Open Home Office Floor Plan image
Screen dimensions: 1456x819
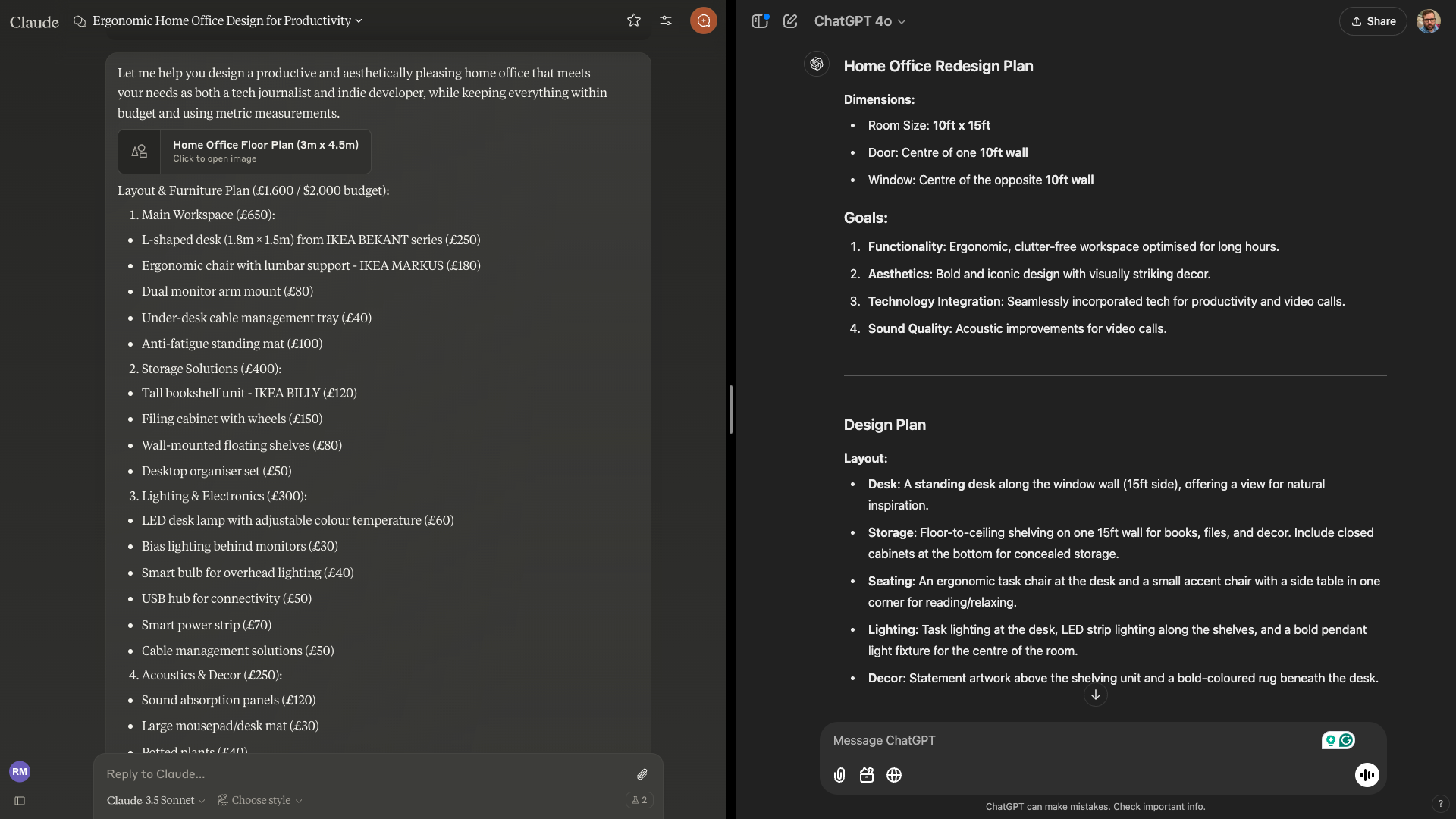click(x=244, y=151)
